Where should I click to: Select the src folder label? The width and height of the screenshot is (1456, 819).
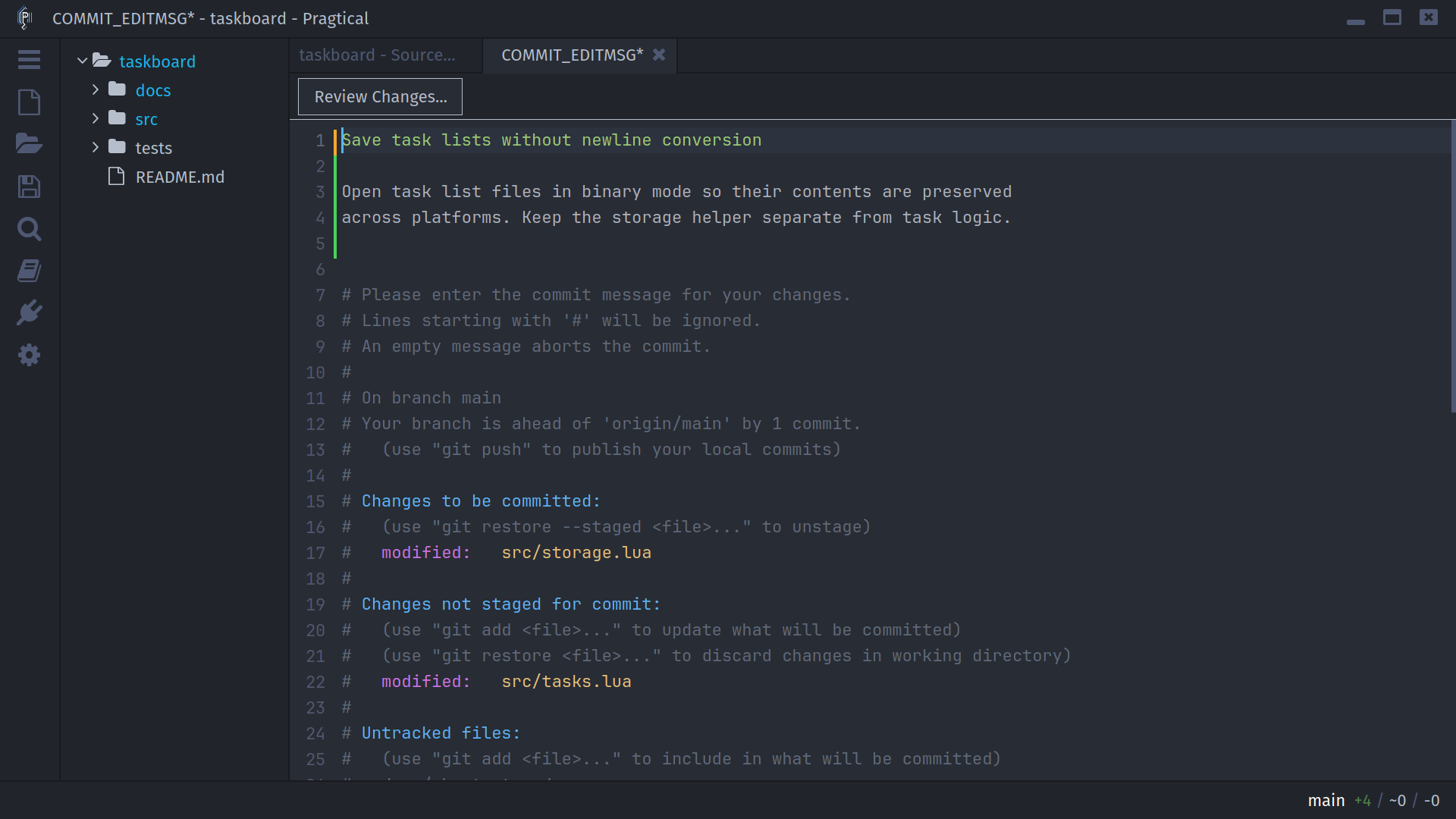[x=146, y=119]
